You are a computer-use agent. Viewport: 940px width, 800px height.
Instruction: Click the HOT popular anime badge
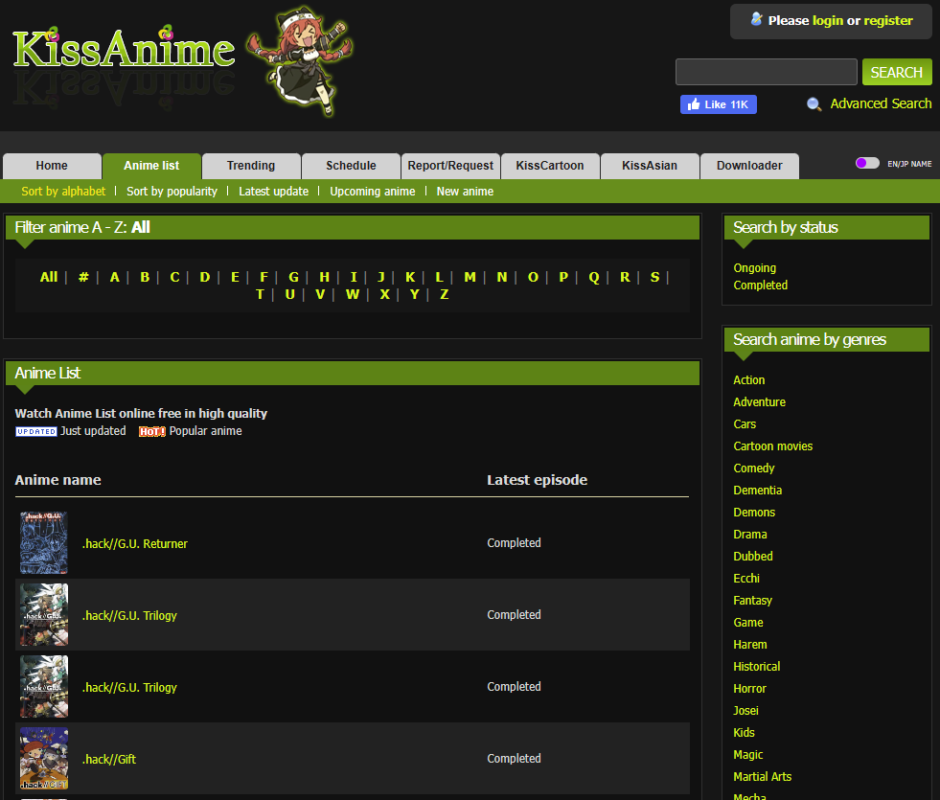(x=152, y=431)
